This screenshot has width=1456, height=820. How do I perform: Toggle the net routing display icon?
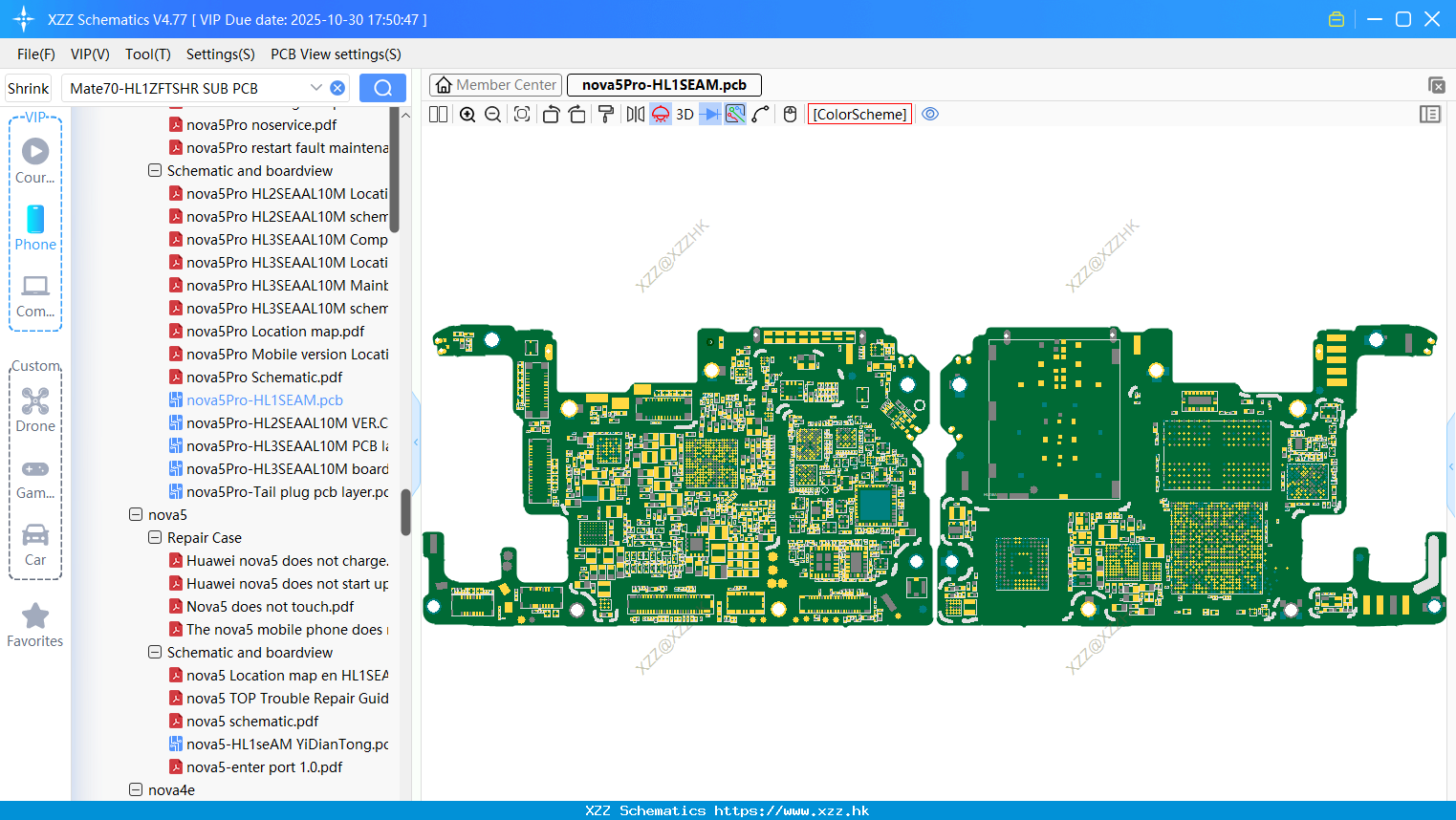735,115
